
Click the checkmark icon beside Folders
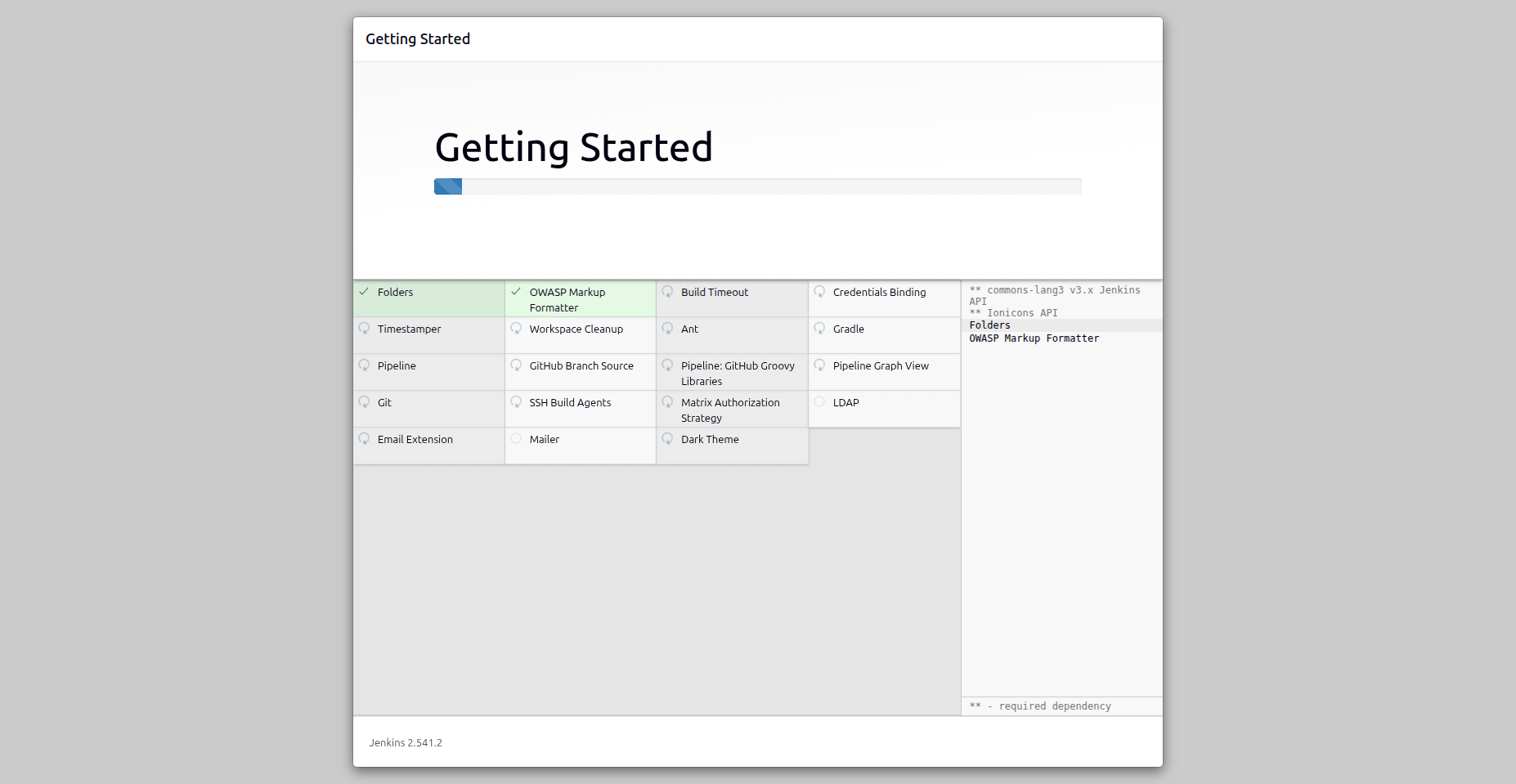click(365, 292)
